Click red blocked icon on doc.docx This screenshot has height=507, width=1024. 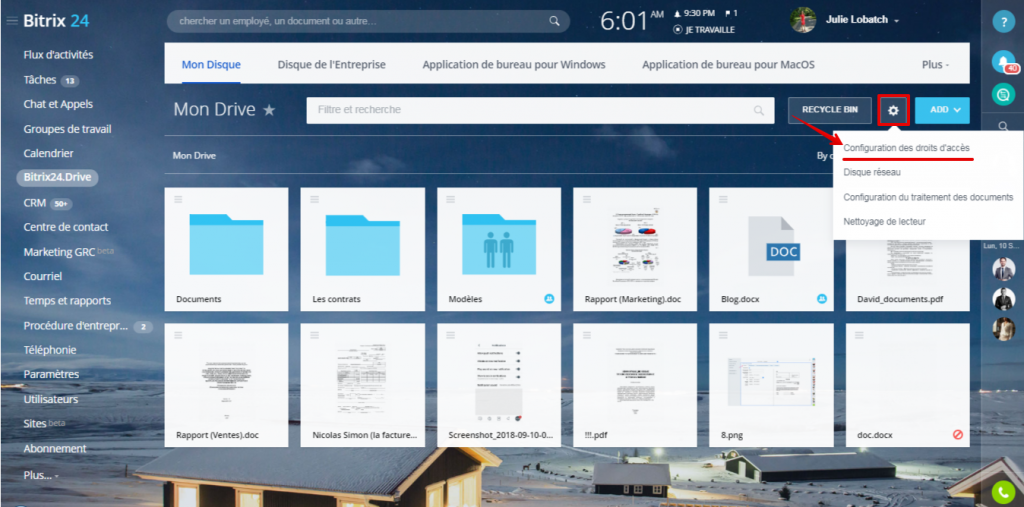958,434
